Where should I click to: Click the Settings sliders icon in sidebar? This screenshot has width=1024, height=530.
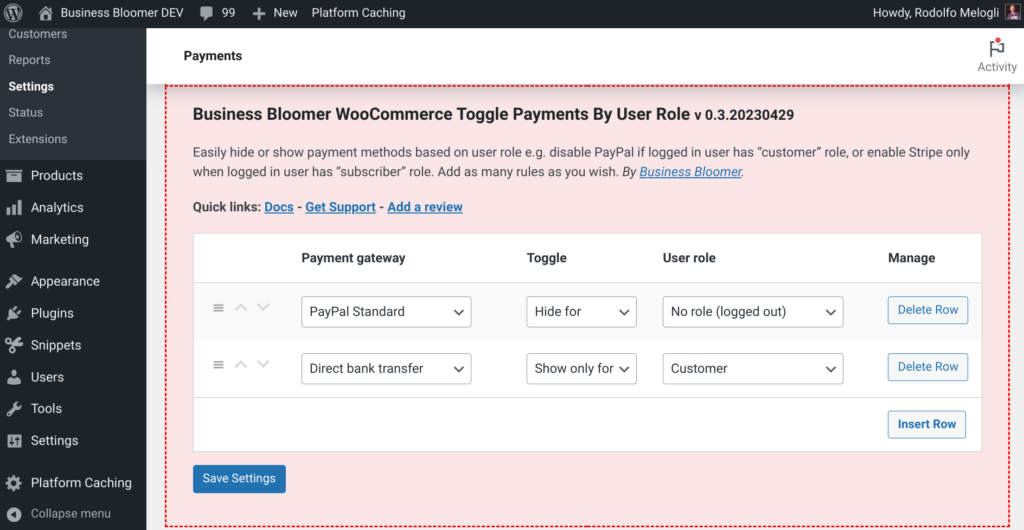(14, 441)
